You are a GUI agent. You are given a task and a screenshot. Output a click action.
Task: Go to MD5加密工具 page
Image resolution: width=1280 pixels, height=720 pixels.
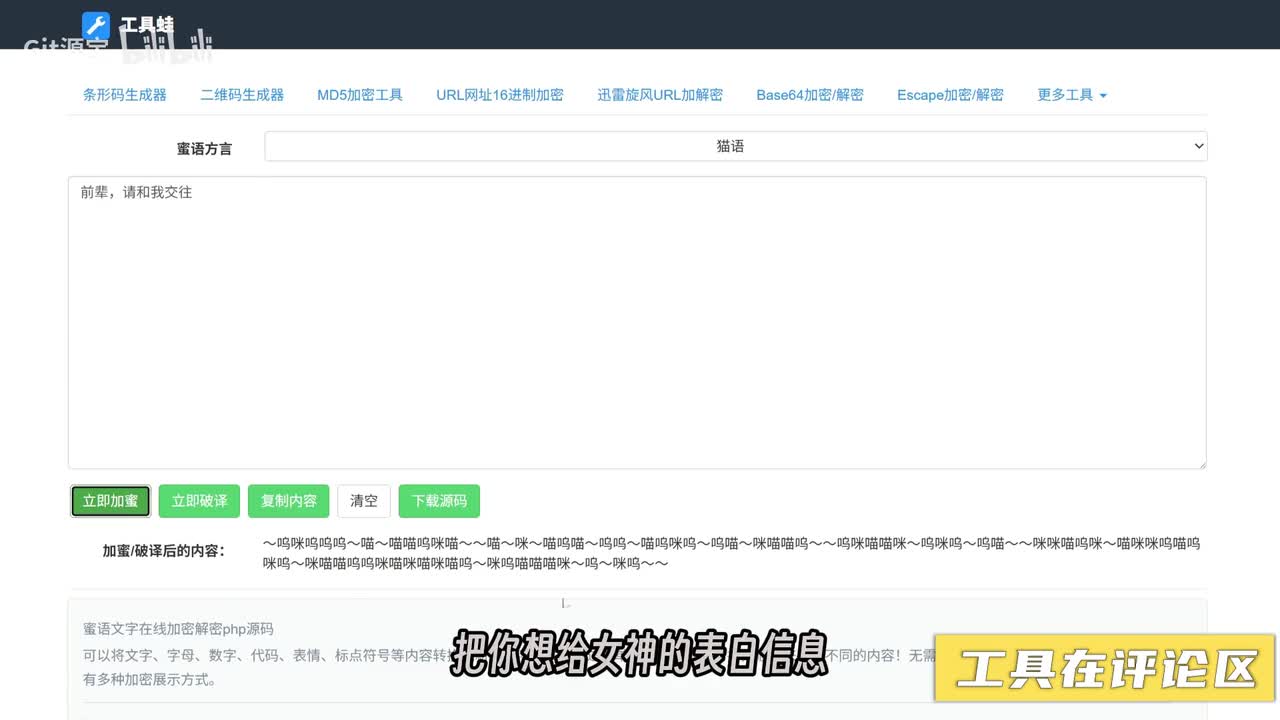(360, 95)
